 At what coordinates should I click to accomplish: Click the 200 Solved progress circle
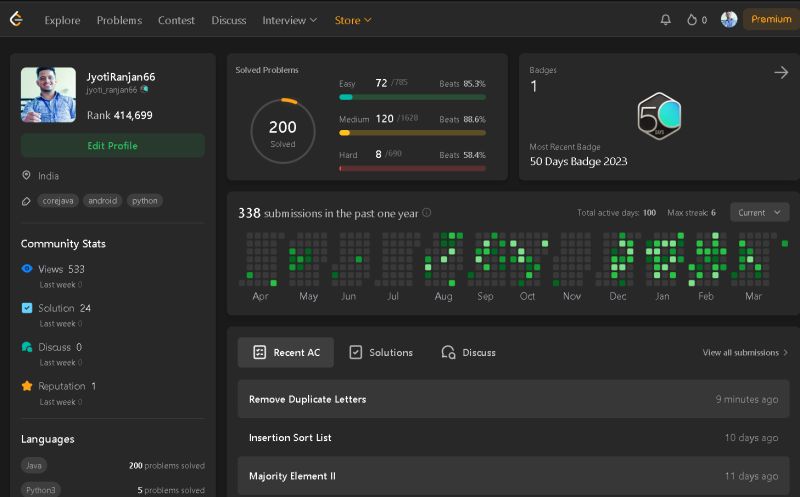point(283,131)
